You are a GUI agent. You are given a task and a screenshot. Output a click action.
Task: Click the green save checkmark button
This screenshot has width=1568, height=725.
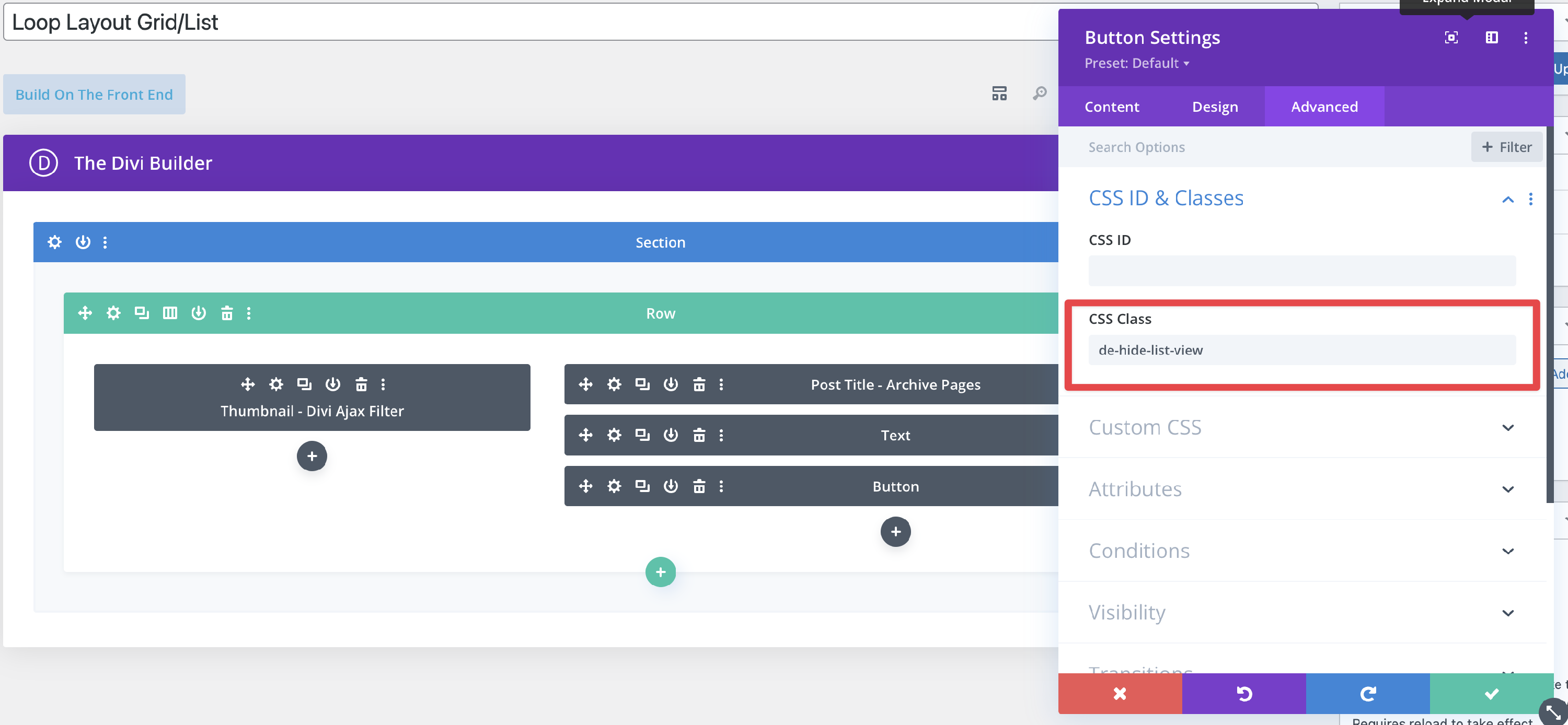click(1491, 693)
